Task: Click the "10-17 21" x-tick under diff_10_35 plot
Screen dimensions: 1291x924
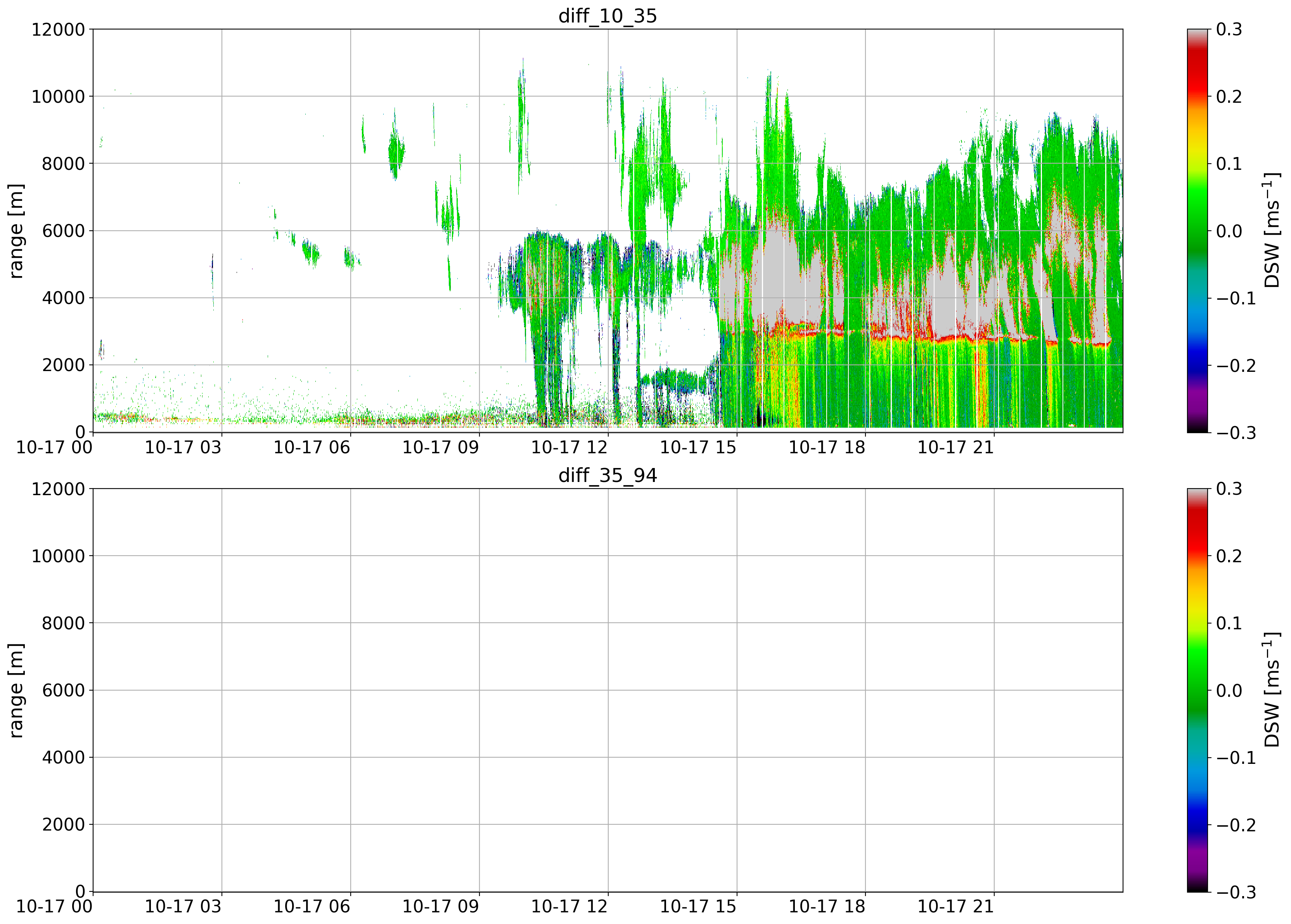Action: click(x=956, y=447)
